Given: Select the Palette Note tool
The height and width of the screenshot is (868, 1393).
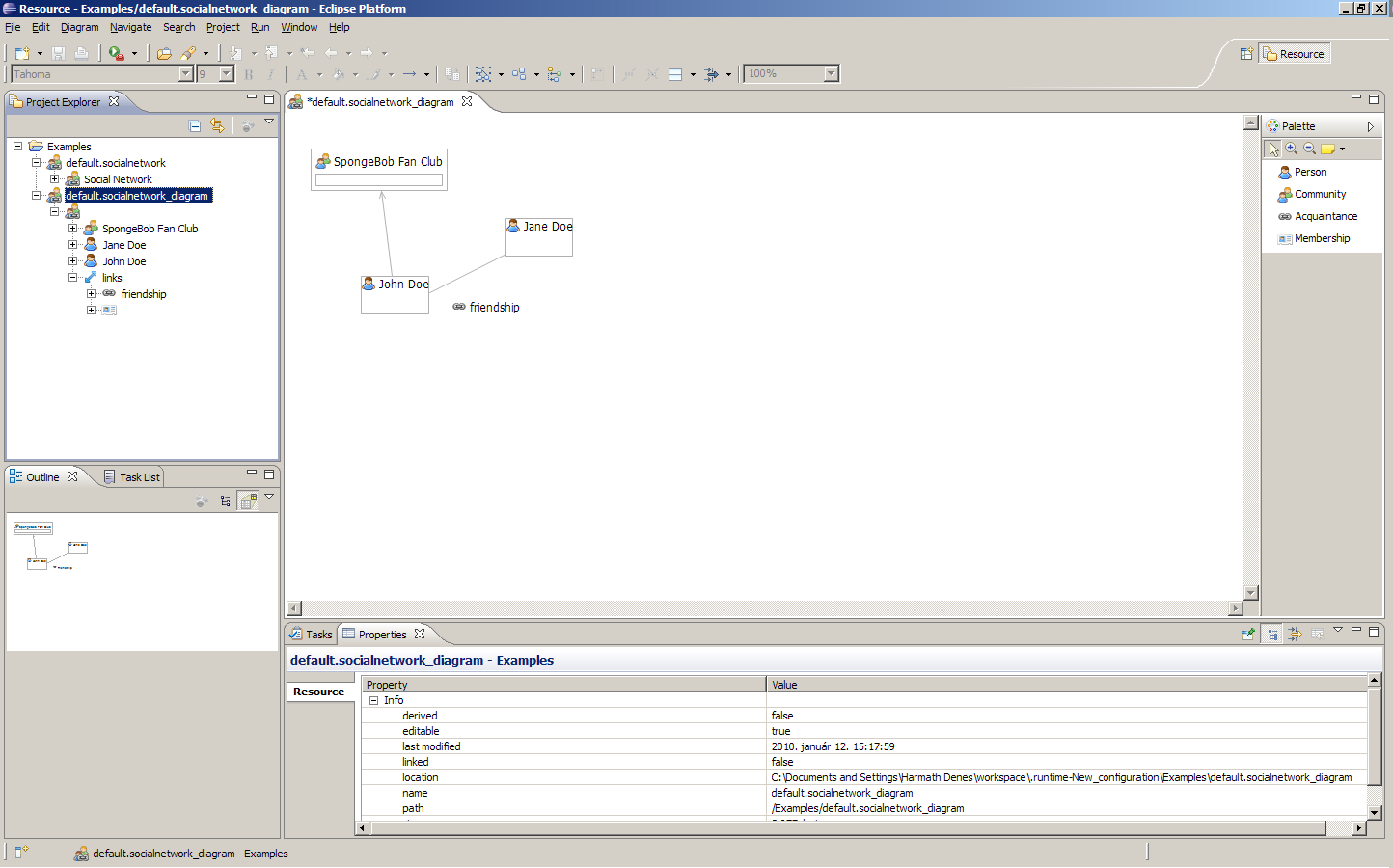Looking at the screenshot, I should point(1328,149).
